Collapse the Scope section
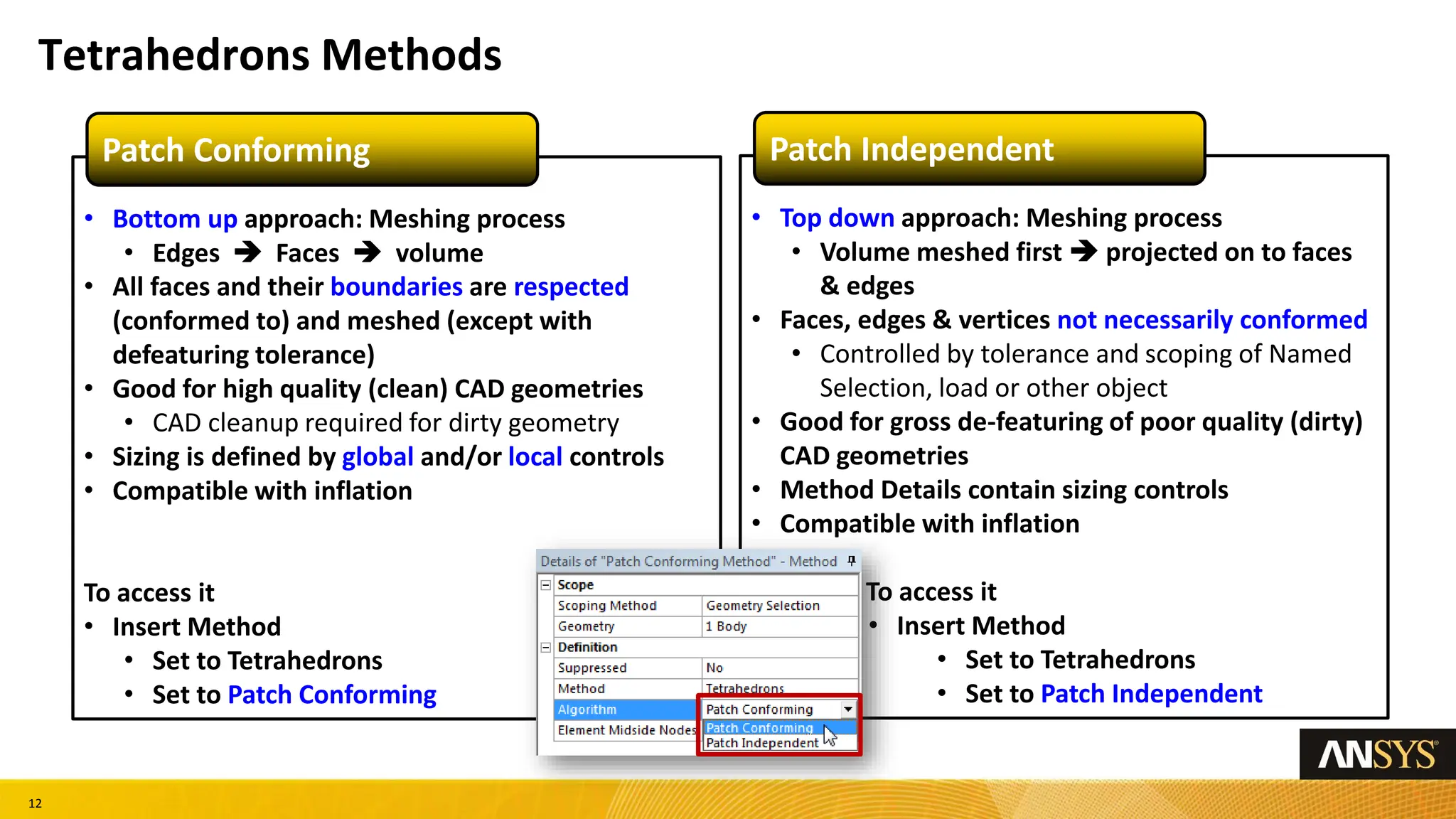 (x=546, y=585)
